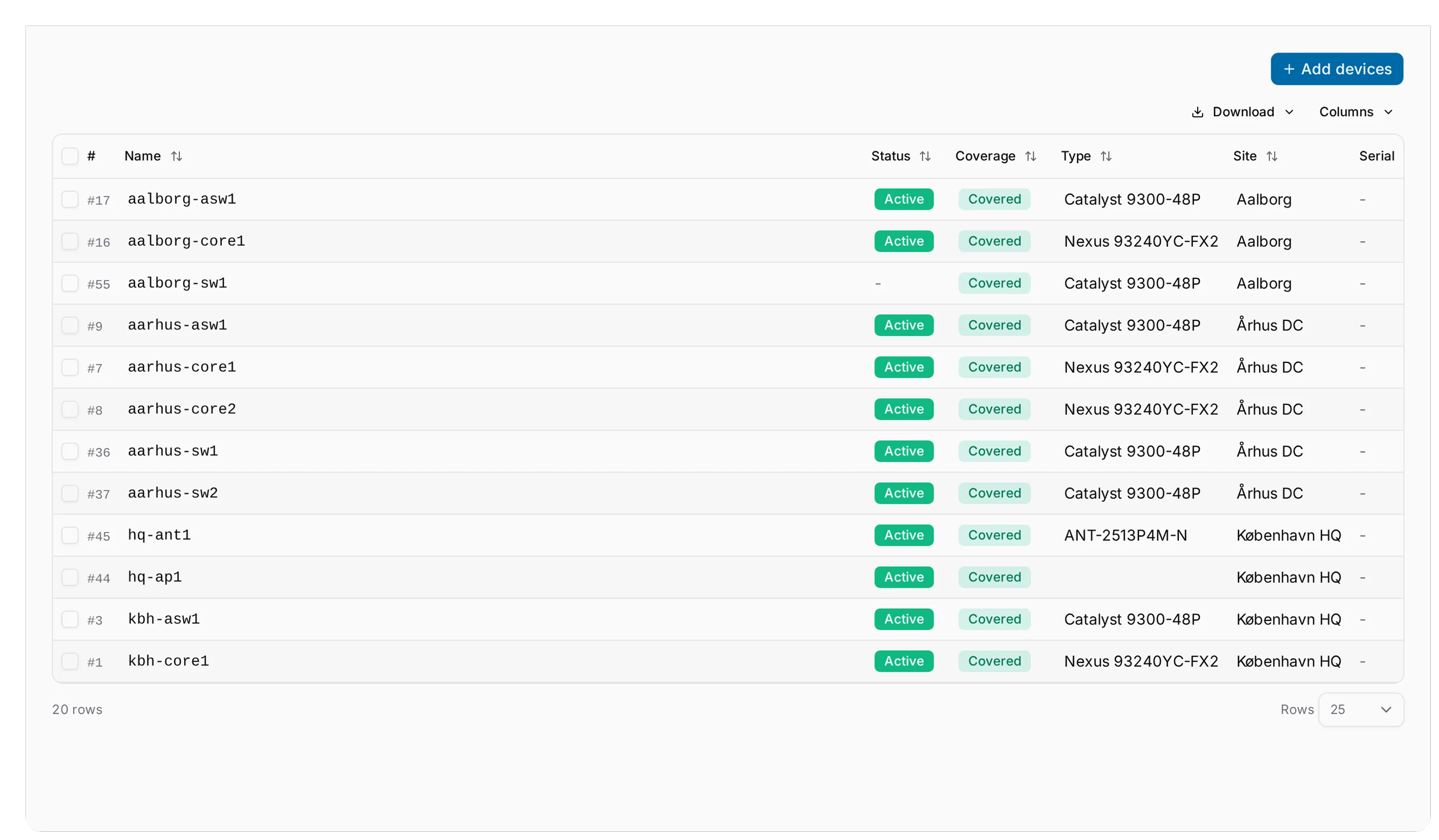Open the Download dropdown chevron

1289,112
